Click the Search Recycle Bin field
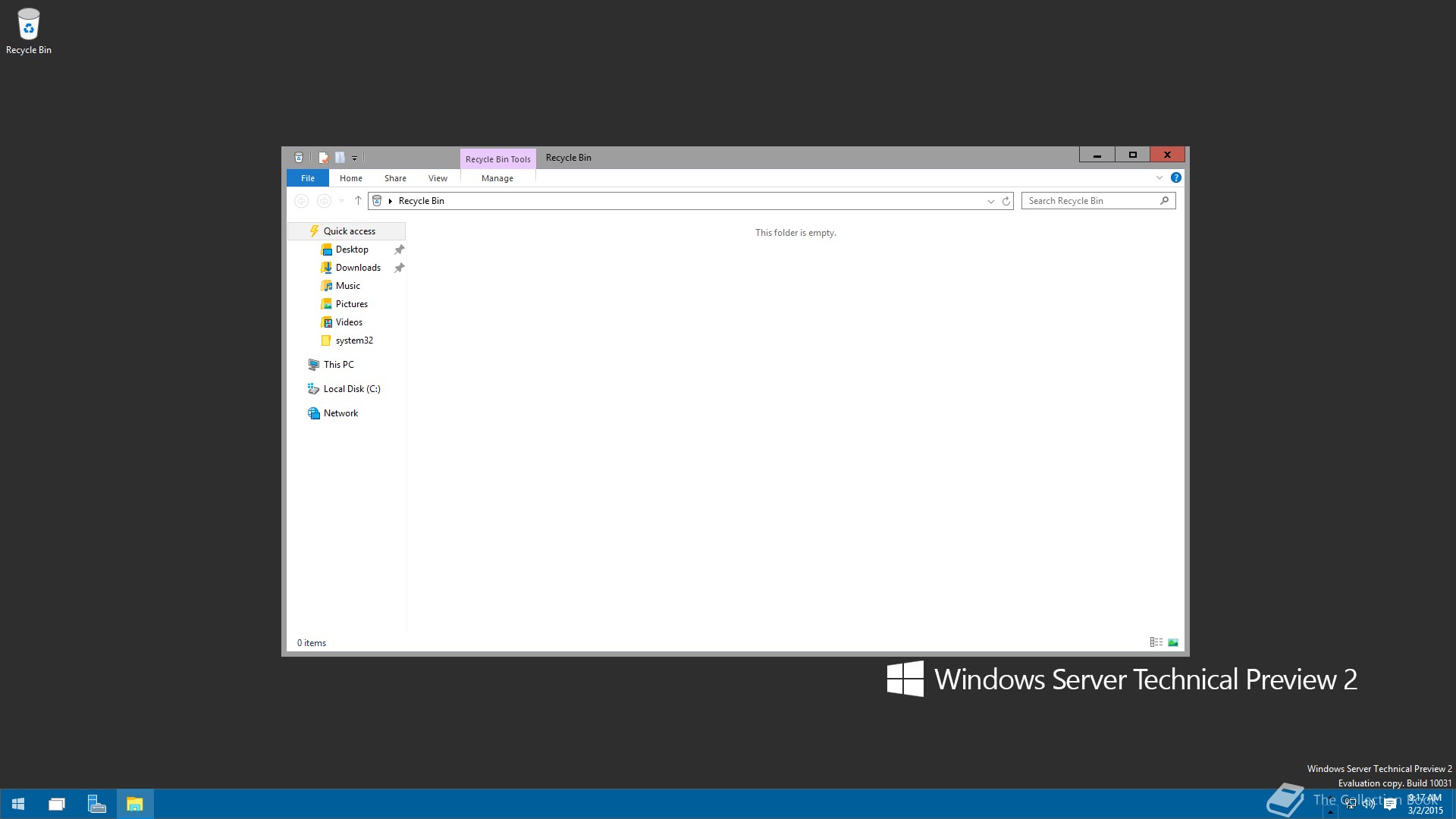This screenshot has width=1456, height=819. [1099, 201]
